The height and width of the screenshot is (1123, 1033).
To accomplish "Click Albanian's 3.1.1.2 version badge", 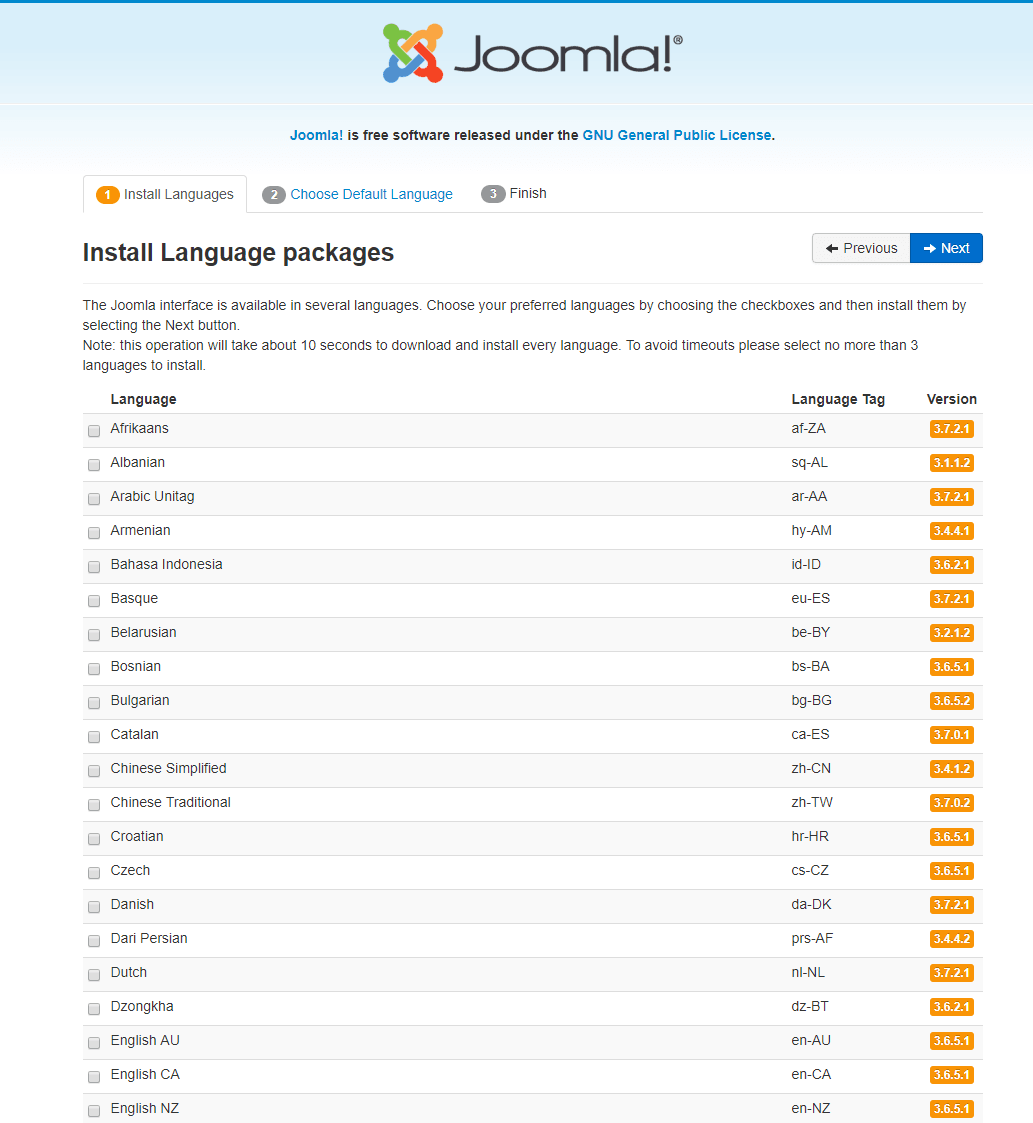I will pyautogui.click(x=951, y=463).
